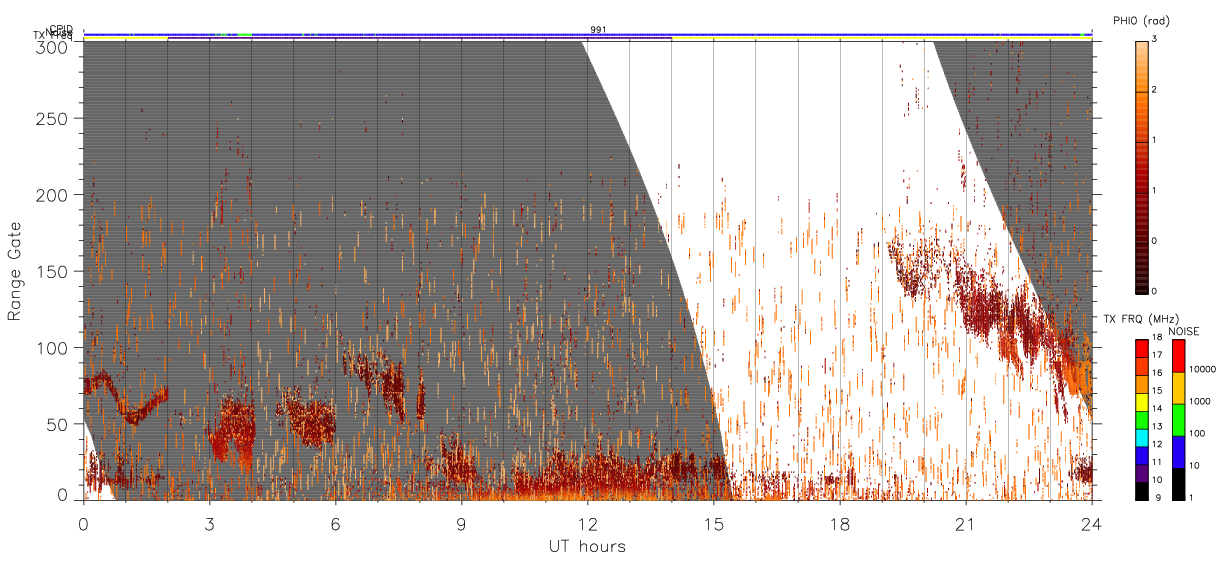Screen dimensions: 1228x567
Task: Click the '9' label in TX FRQ legend
Action: 1158,497
